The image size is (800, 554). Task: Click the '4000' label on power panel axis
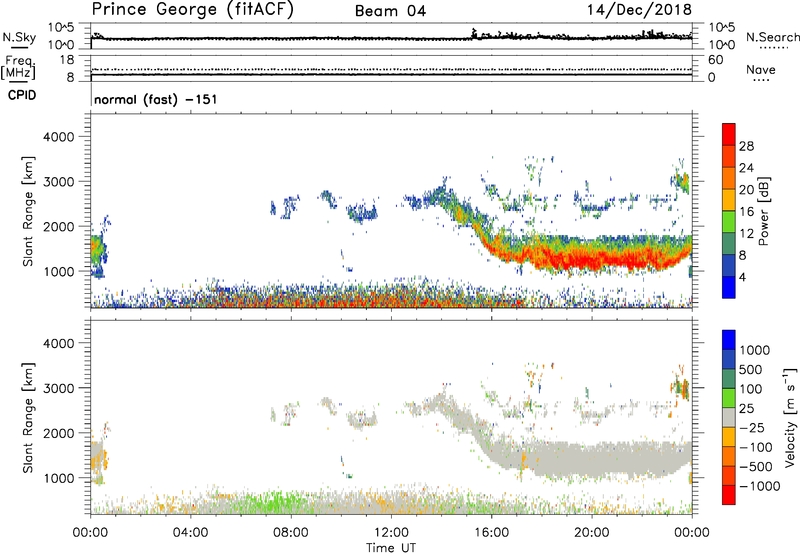click(x=58, y=137)
